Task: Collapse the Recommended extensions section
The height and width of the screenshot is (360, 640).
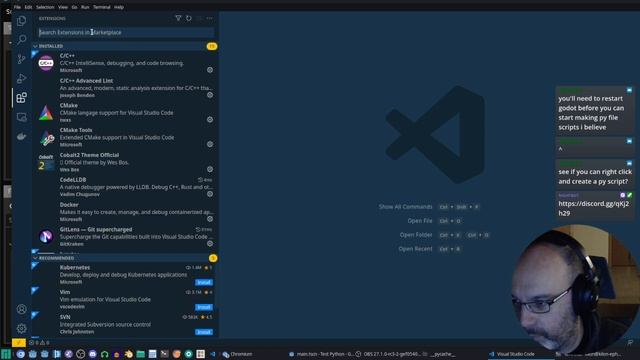Action: [124, 258]
